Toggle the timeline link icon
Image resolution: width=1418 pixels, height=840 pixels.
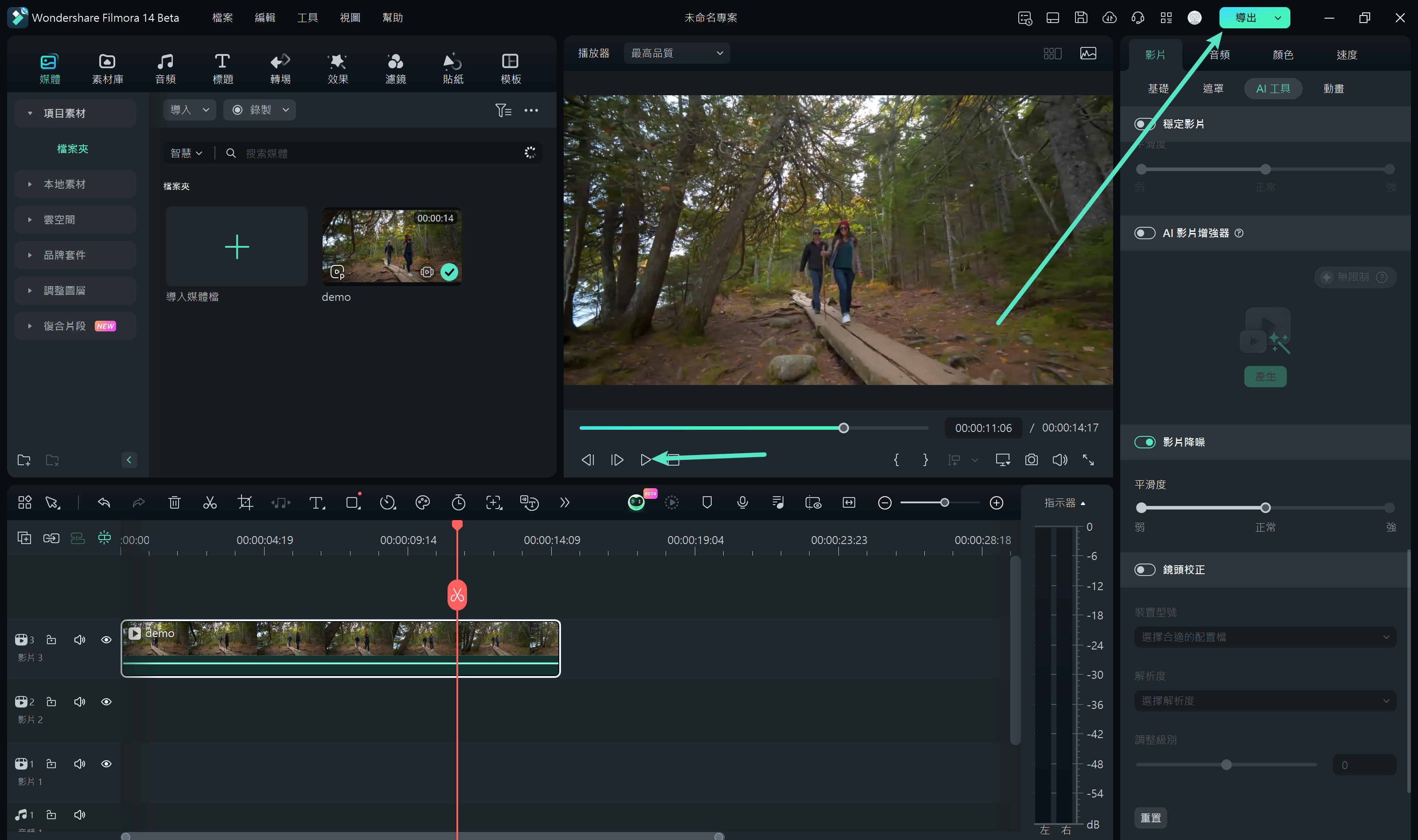51,538
